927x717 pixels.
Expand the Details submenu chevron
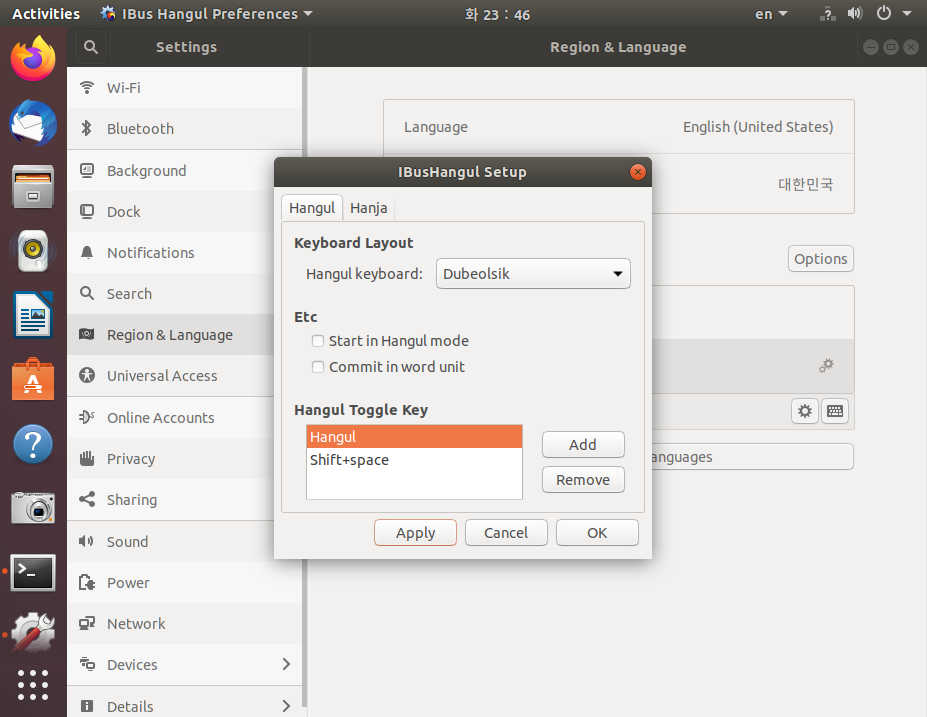coord(286,706)
